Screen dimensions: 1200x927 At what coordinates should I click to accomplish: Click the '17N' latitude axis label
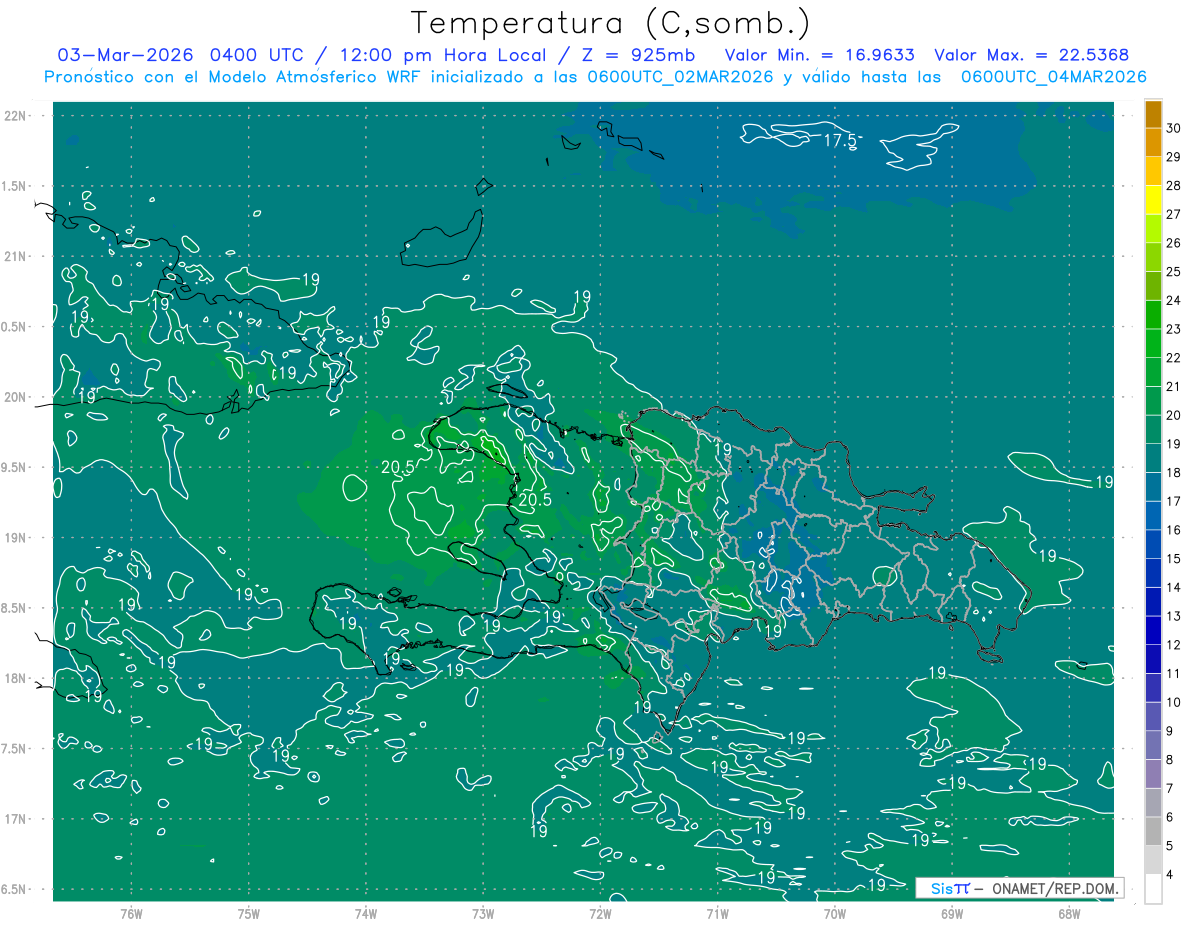click(x=14, y=819)
